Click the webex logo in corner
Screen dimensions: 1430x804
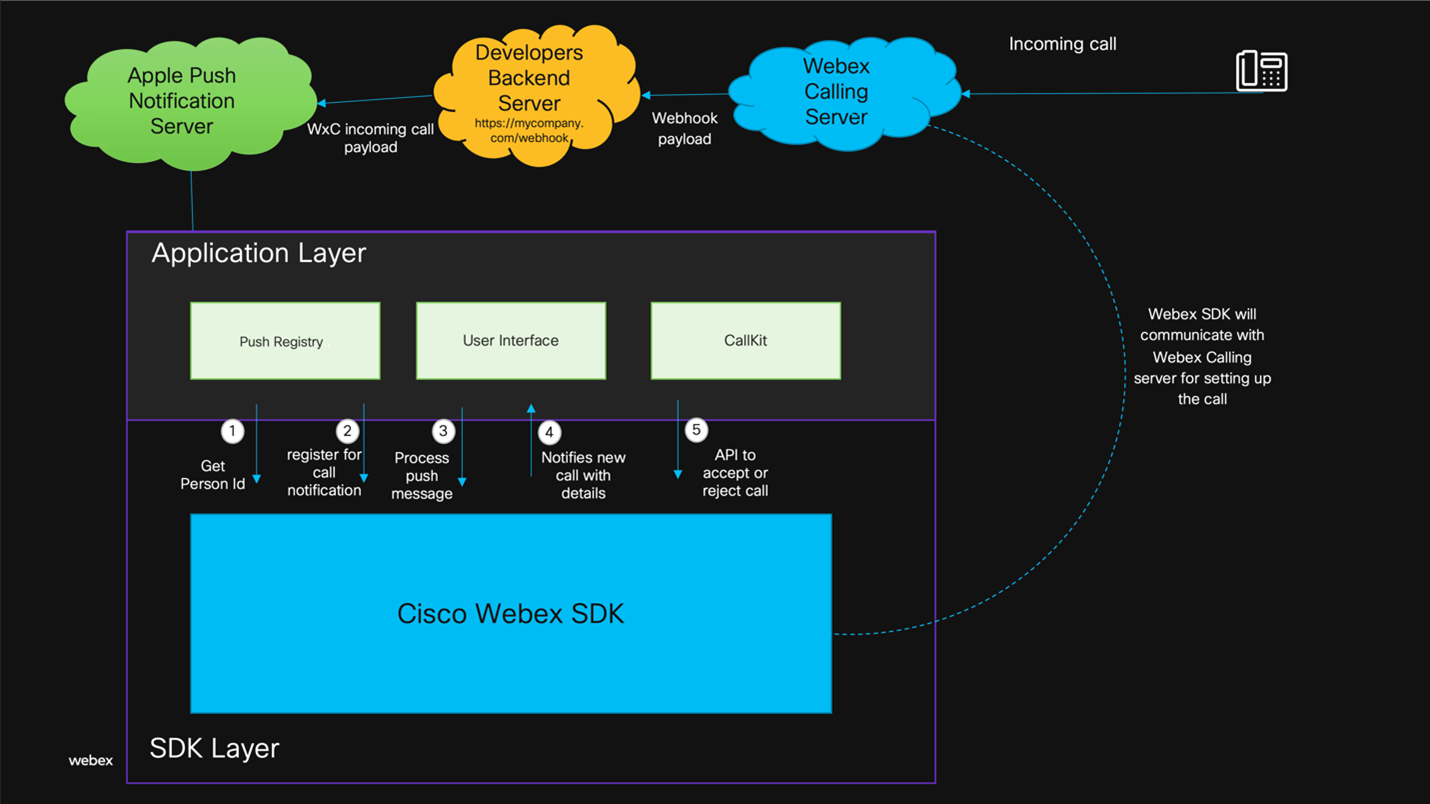[x=90, y=760]
